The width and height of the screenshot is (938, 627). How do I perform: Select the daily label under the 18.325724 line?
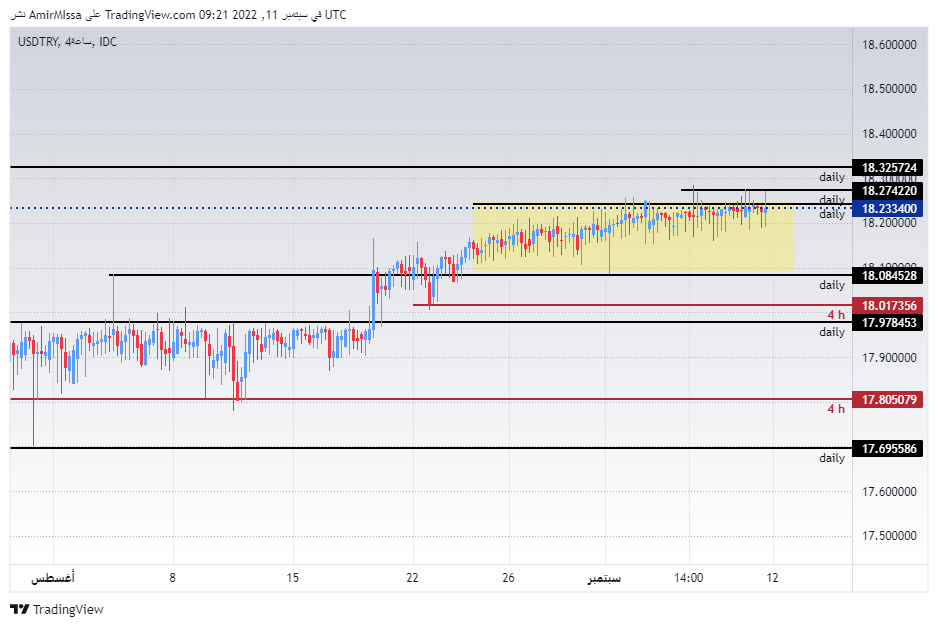[832, 177]
